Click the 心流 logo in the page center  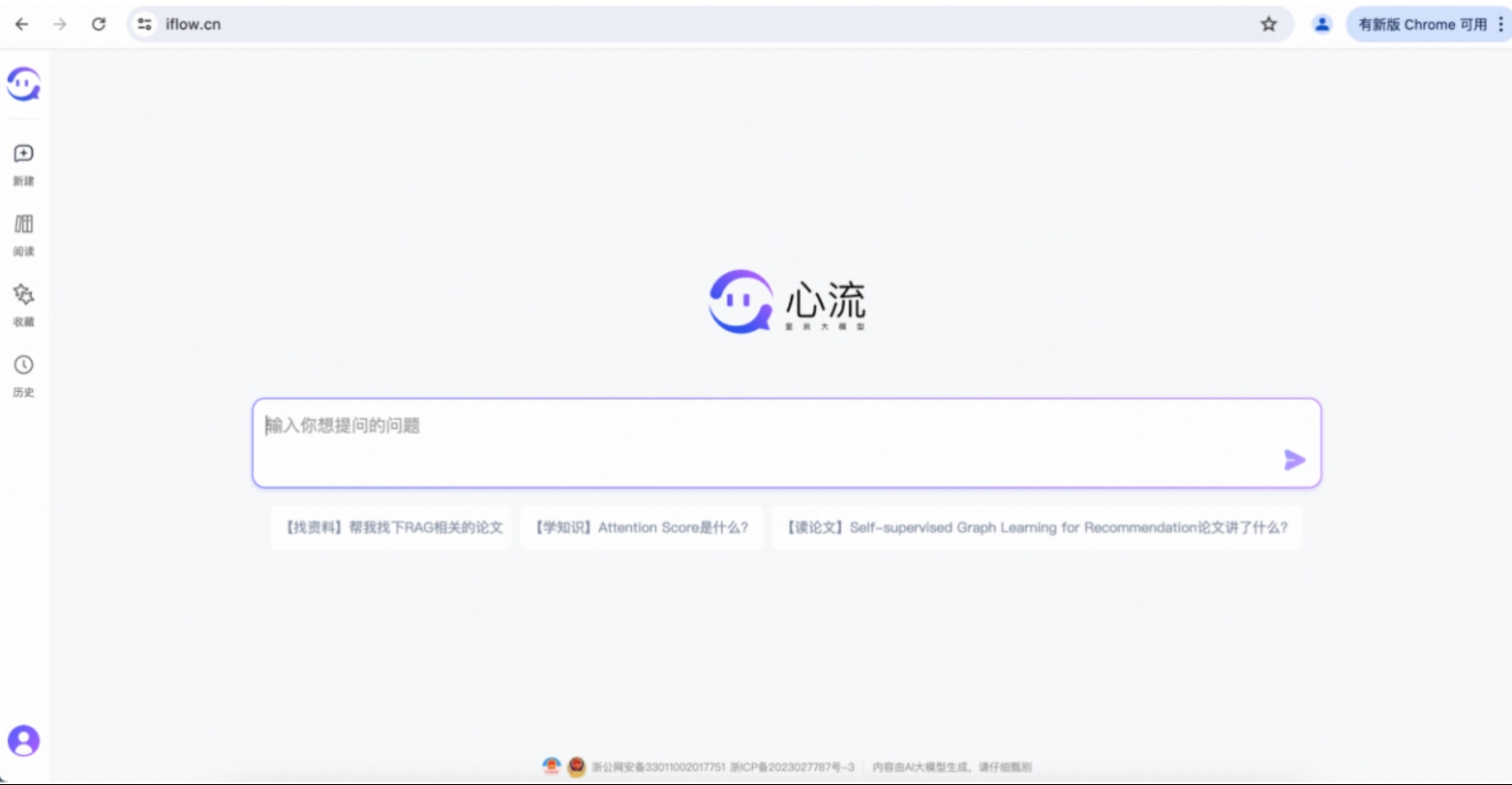(x=787, y=301)
